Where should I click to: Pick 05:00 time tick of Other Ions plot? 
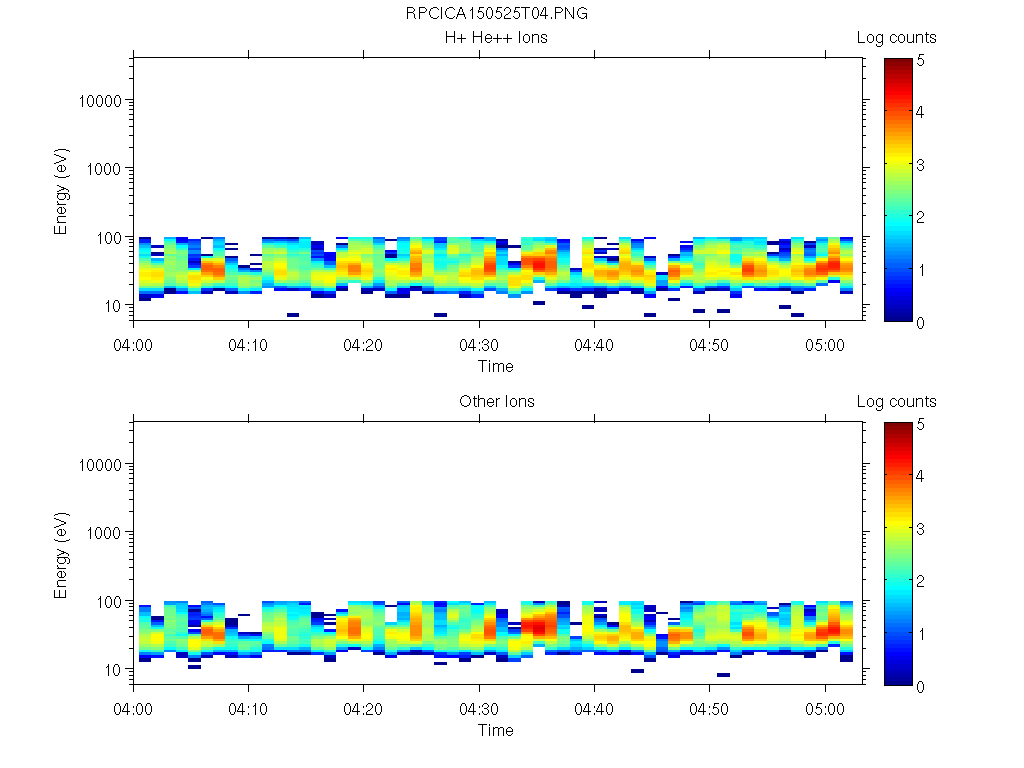point(825,709)
